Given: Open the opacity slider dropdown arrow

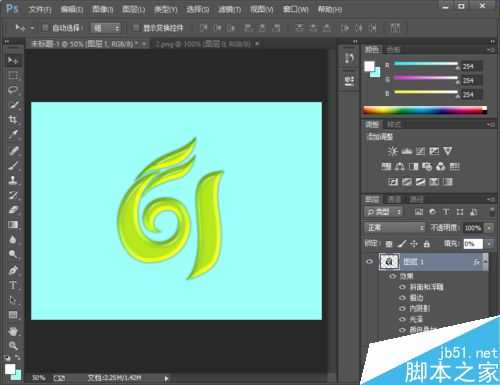Looking at the screenshot, I should (489, 228).
